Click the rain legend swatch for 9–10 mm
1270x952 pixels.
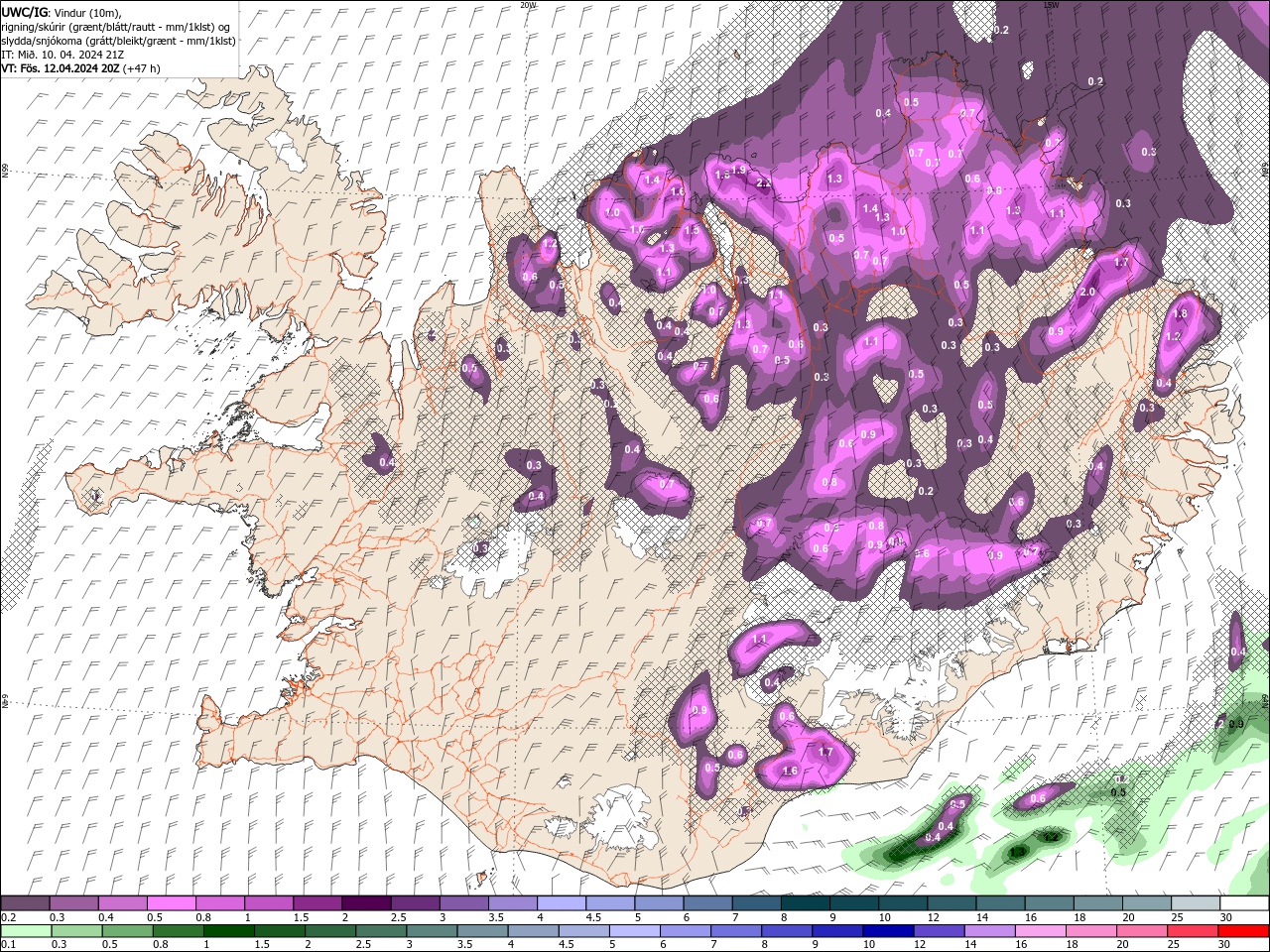(838, 932)
